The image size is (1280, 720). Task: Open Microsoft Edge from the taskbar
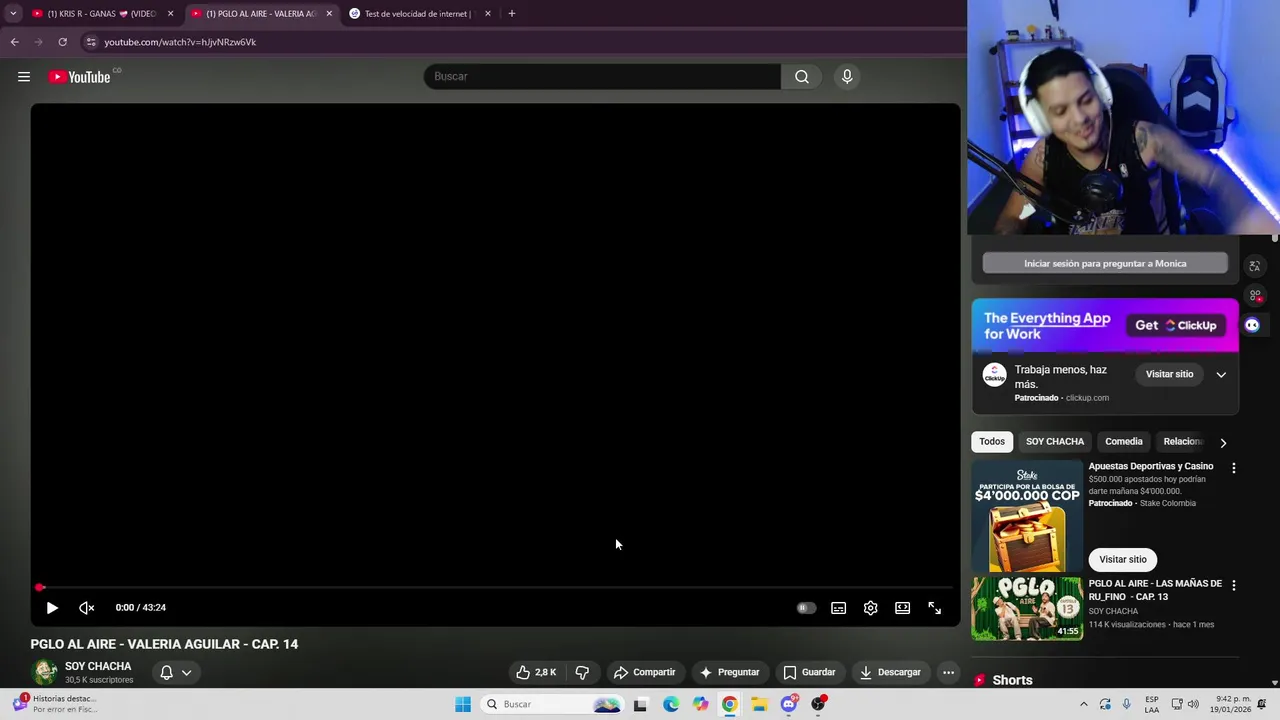tap(671, 704)
